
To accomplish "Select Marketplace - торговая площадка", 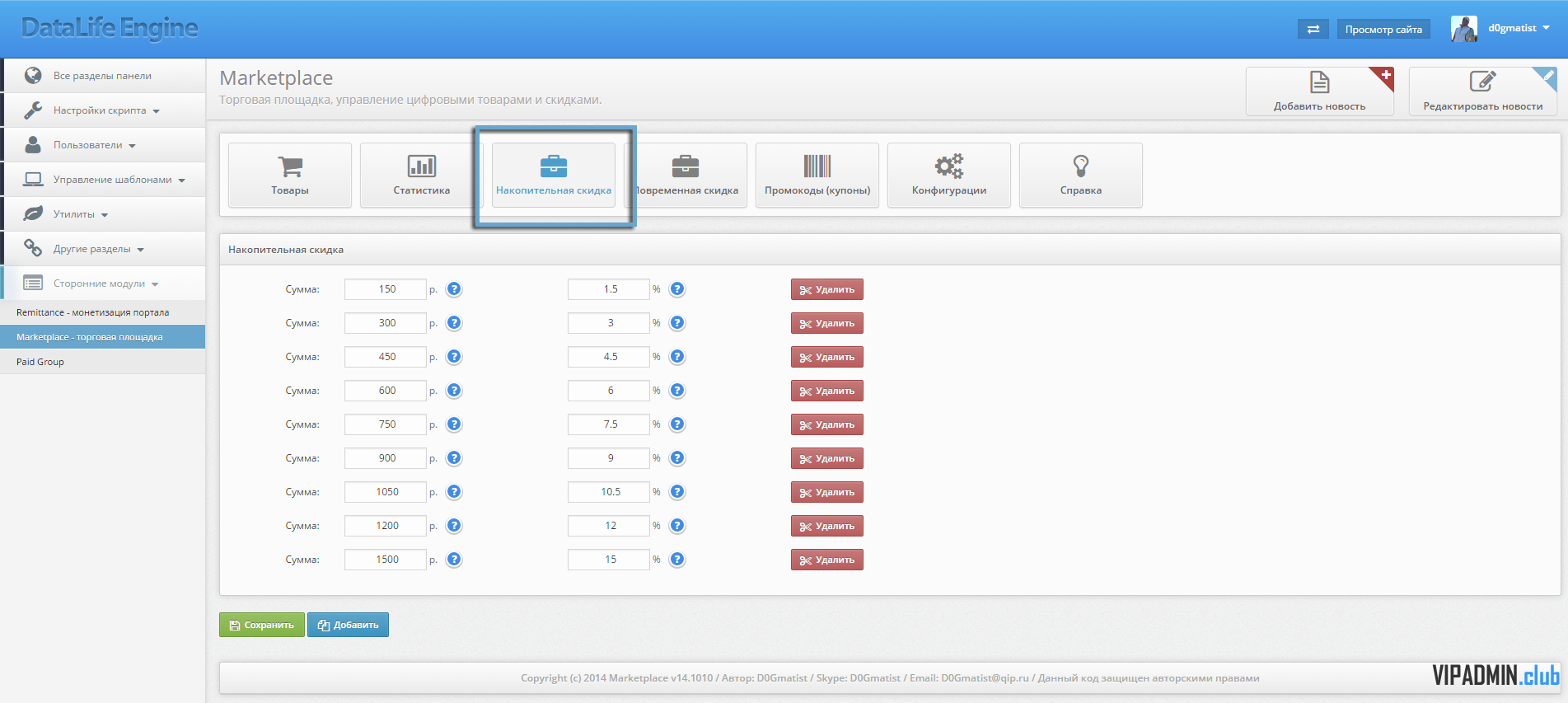I will coord(103,337).
